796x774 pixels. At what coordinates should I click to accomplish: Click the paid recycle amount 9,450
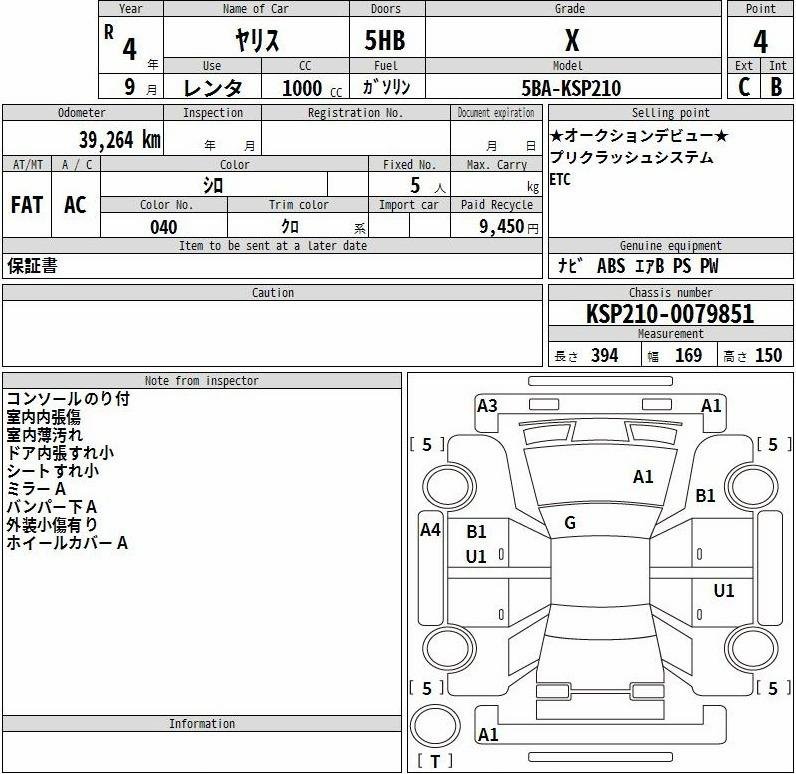pos(500,227)
